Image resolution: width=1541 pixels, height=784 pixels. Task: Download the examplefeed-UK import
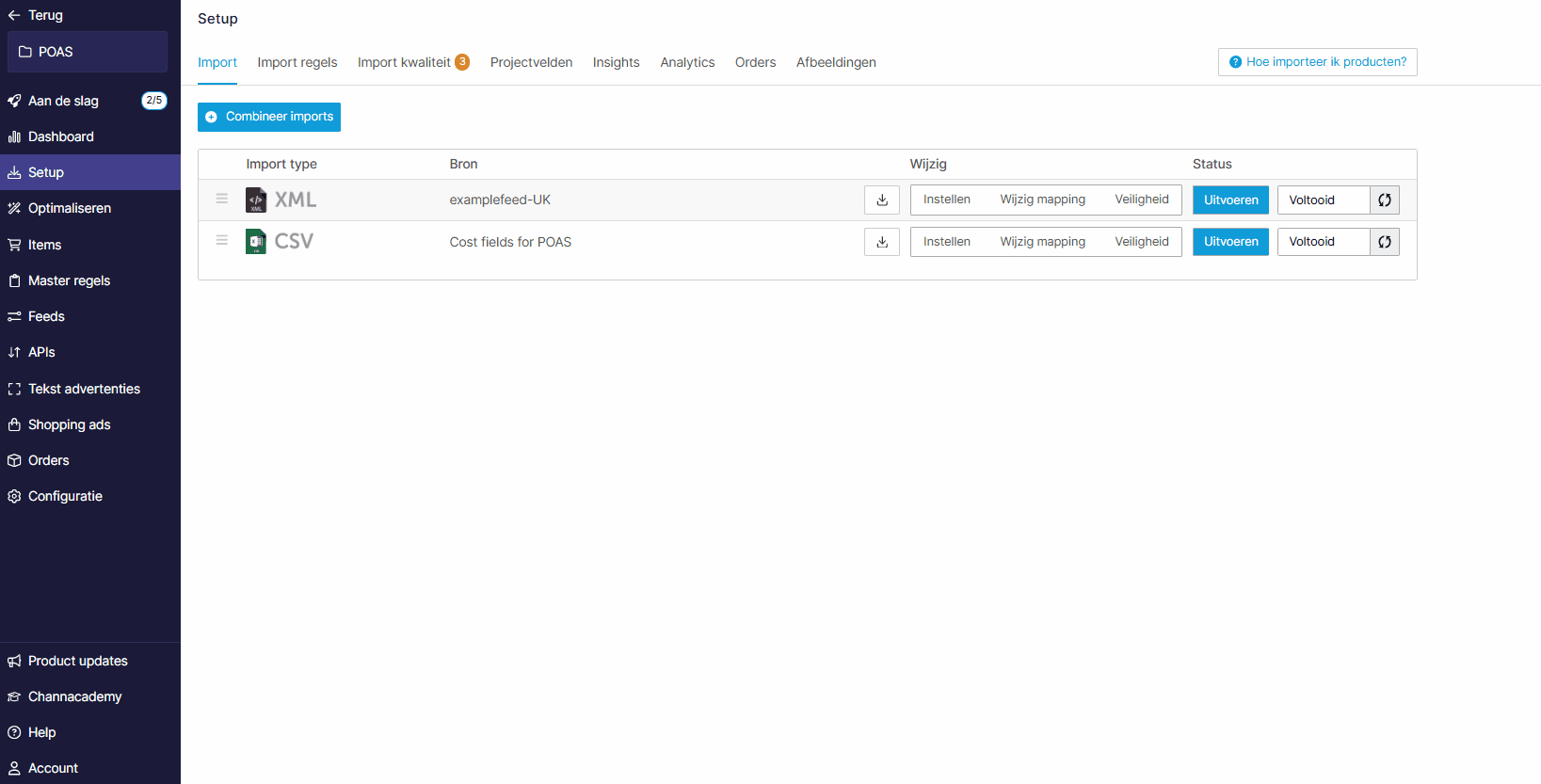pos(882,200)
